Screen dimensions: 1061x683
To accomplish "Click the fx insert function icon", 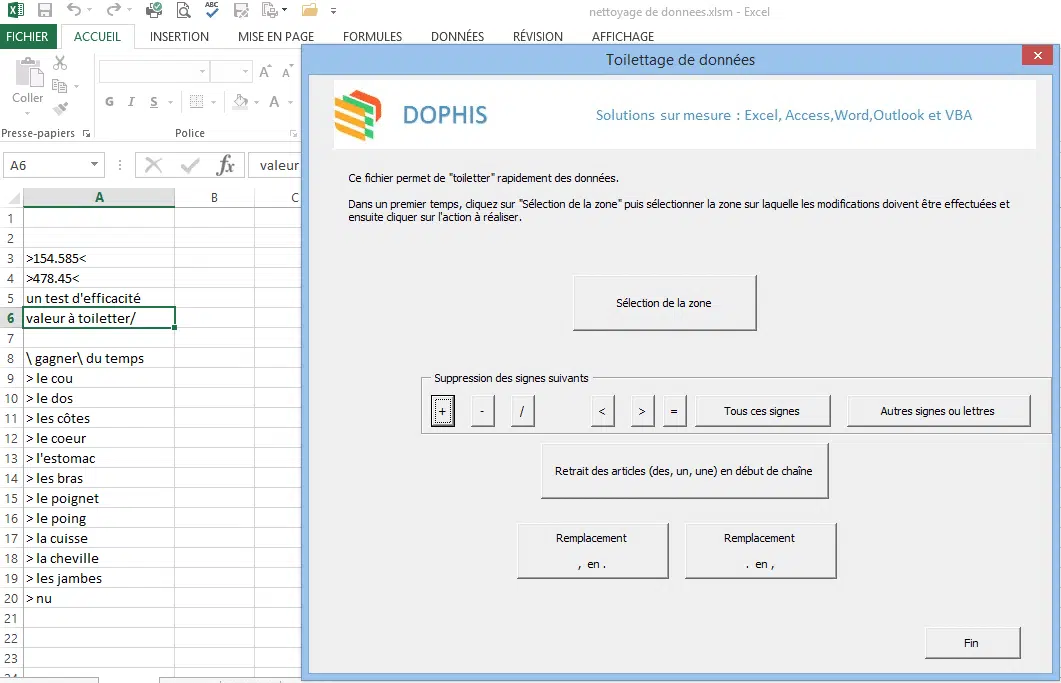I will coord(226,166).
